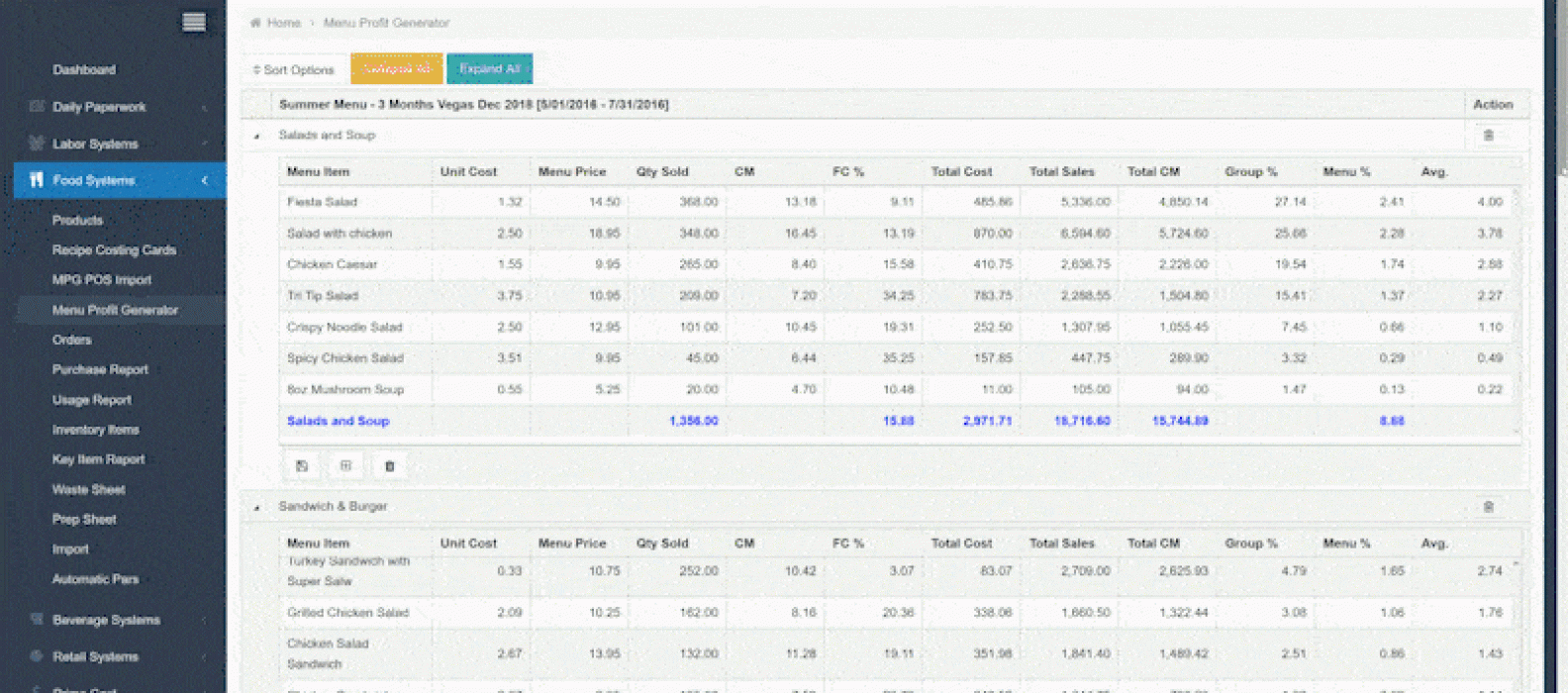Open Recipe Costing Cards in sidebar
This screenshot has width=1568, height=693.
coord(114,249)
